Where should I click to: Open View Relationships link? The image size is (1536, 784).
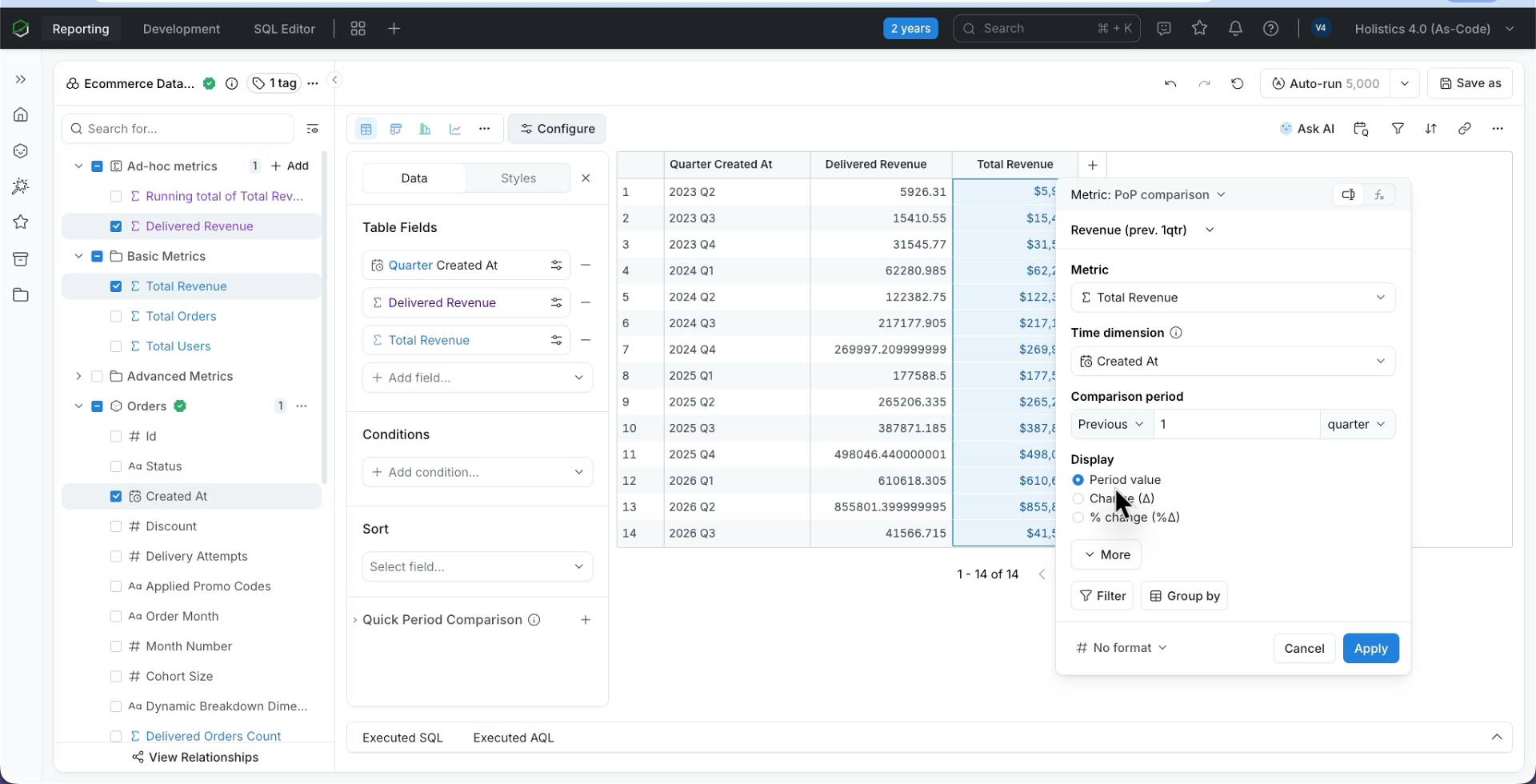(x=195, y=758)
